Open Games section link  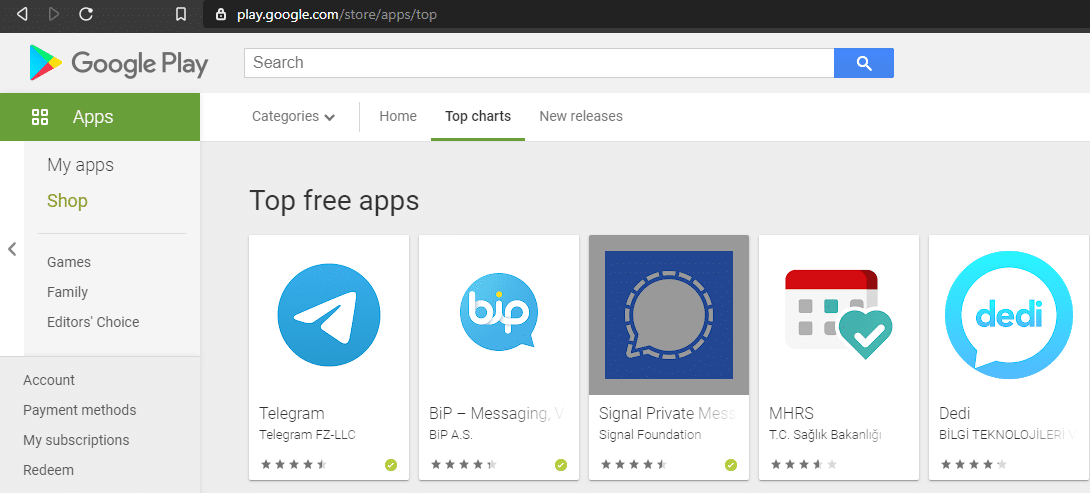pyautogui.click(x=69, y=262)
